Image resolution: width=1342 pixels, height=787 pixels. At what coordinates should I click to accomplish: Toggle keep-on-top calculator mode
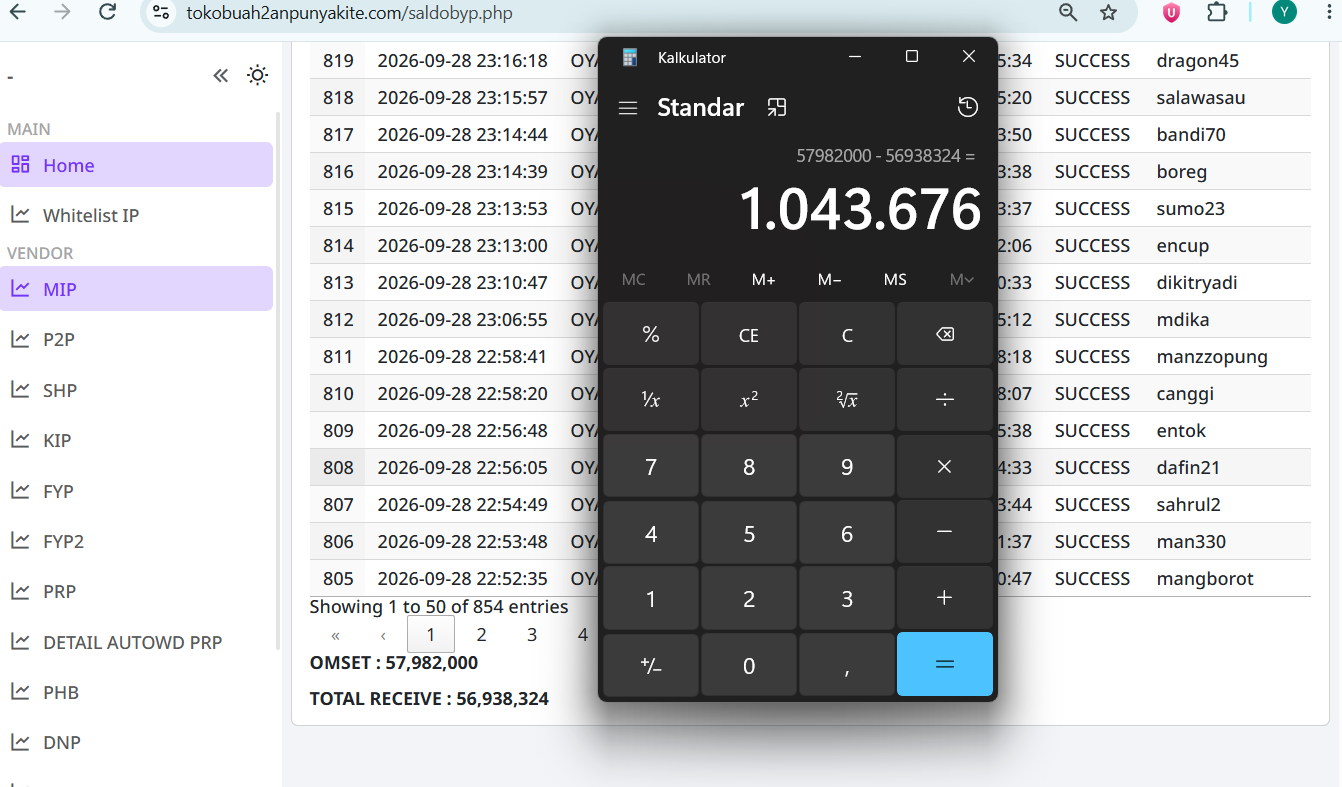(x=776, y=108)
